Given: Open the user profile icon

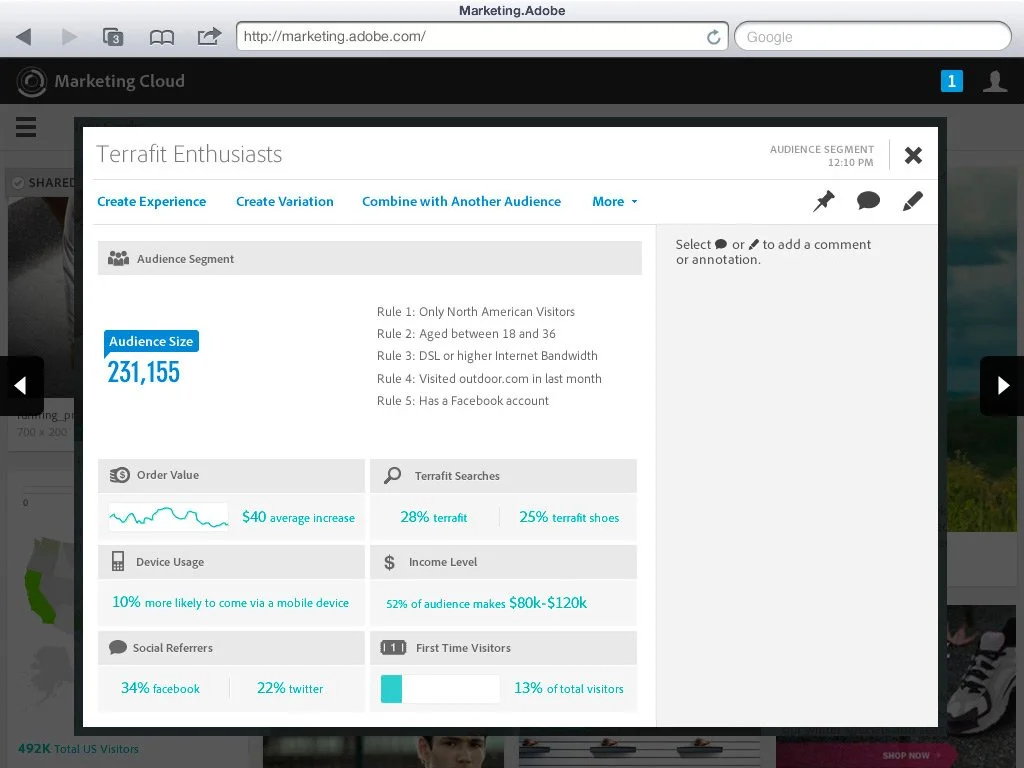Looking at the screenshot, I should click(995, 81).
